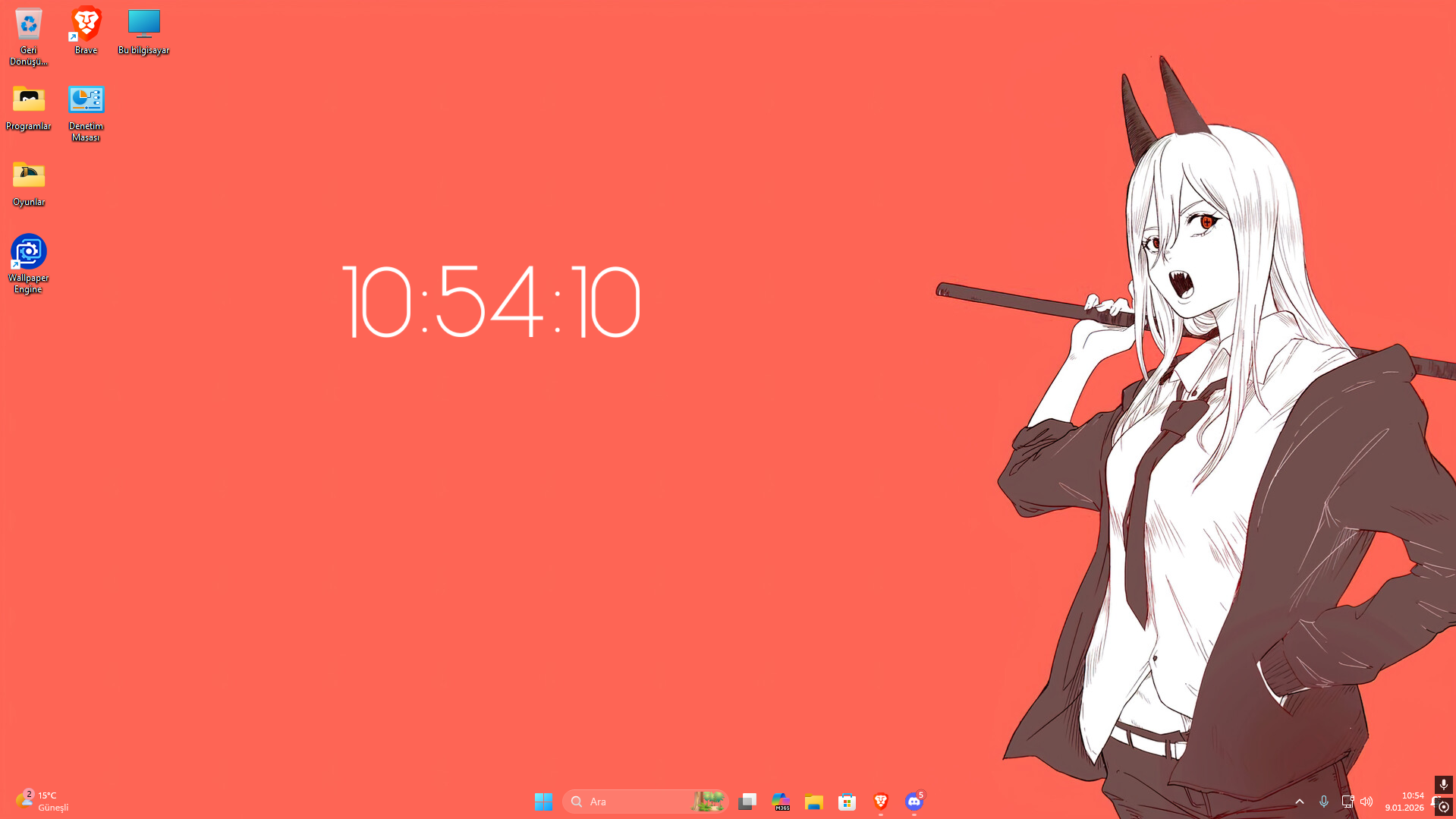Open the 15°C Güneşli weather widget
Image resolution: width=1456 pixels, height=819 pixels.
point(42,802)
